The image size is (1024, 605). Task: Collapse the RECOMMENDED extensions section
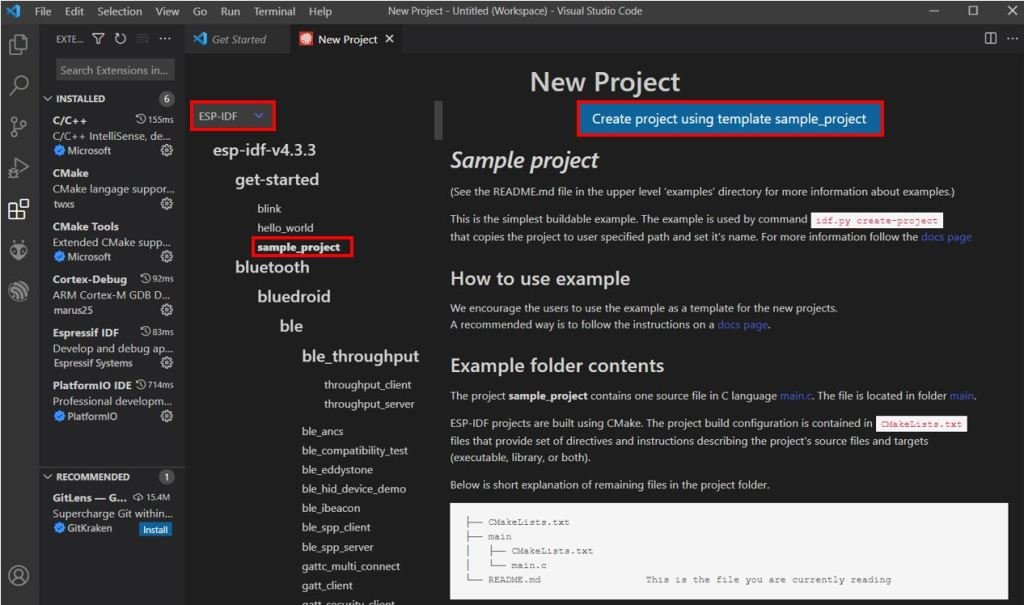coord(48,477)
